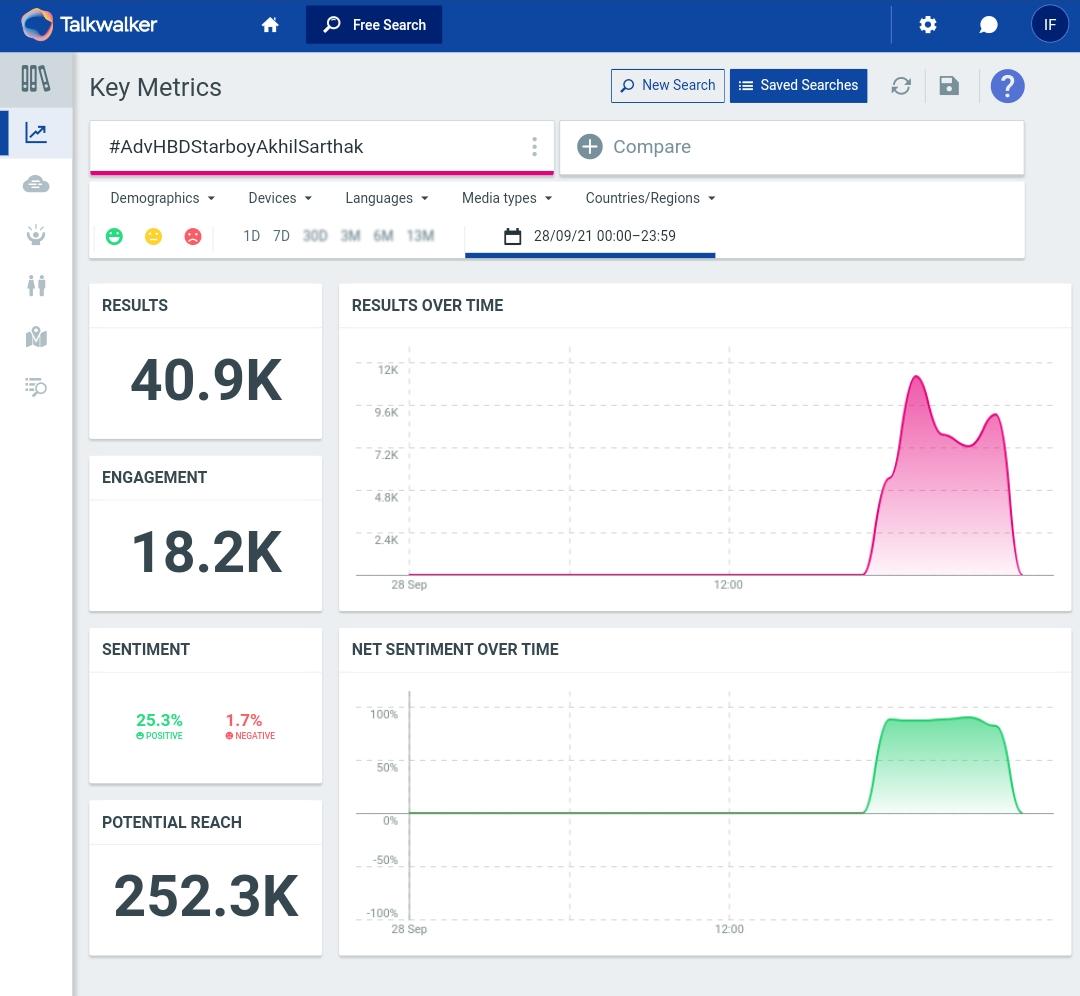
Task: Click the Key Metrics heading
Action: click(156, 87)
